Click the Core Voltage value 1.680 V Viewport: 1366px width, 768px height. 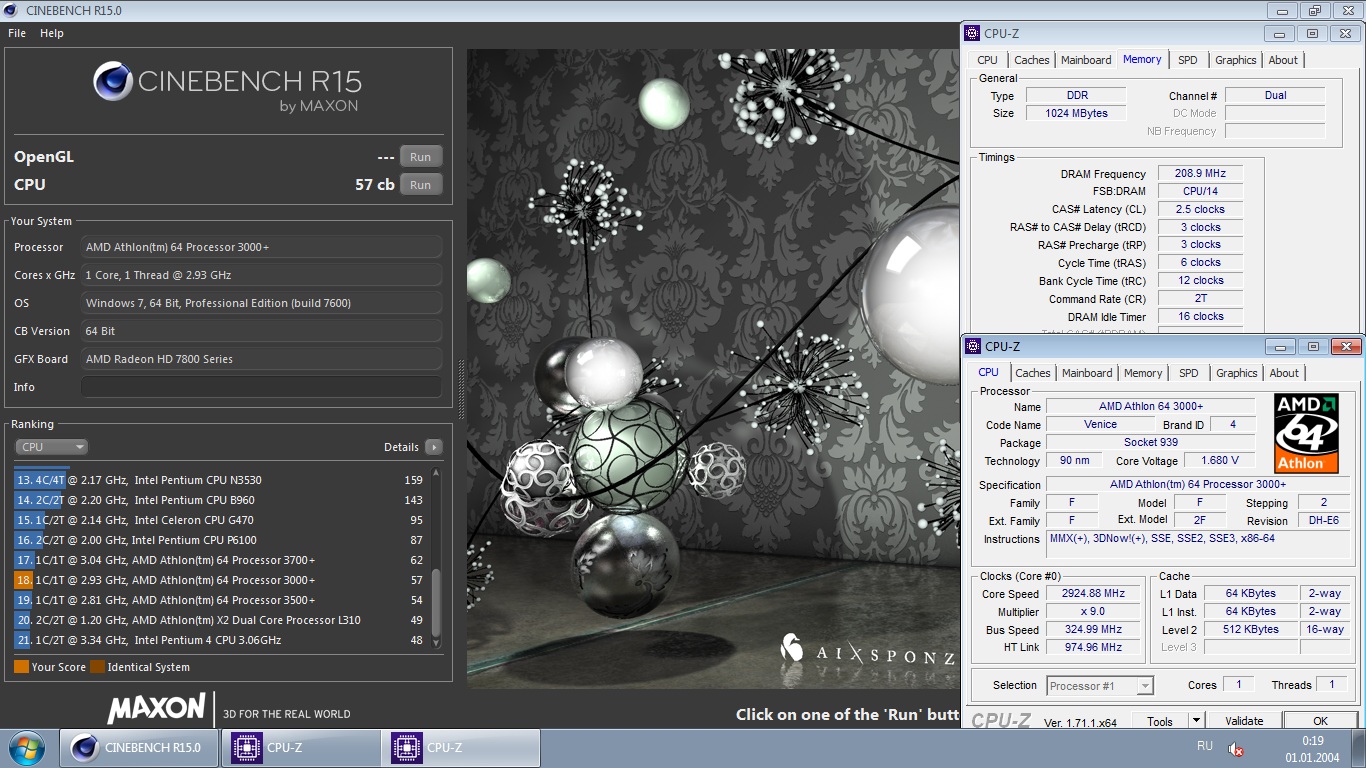pyautogui.click(x=1219, y=460)
